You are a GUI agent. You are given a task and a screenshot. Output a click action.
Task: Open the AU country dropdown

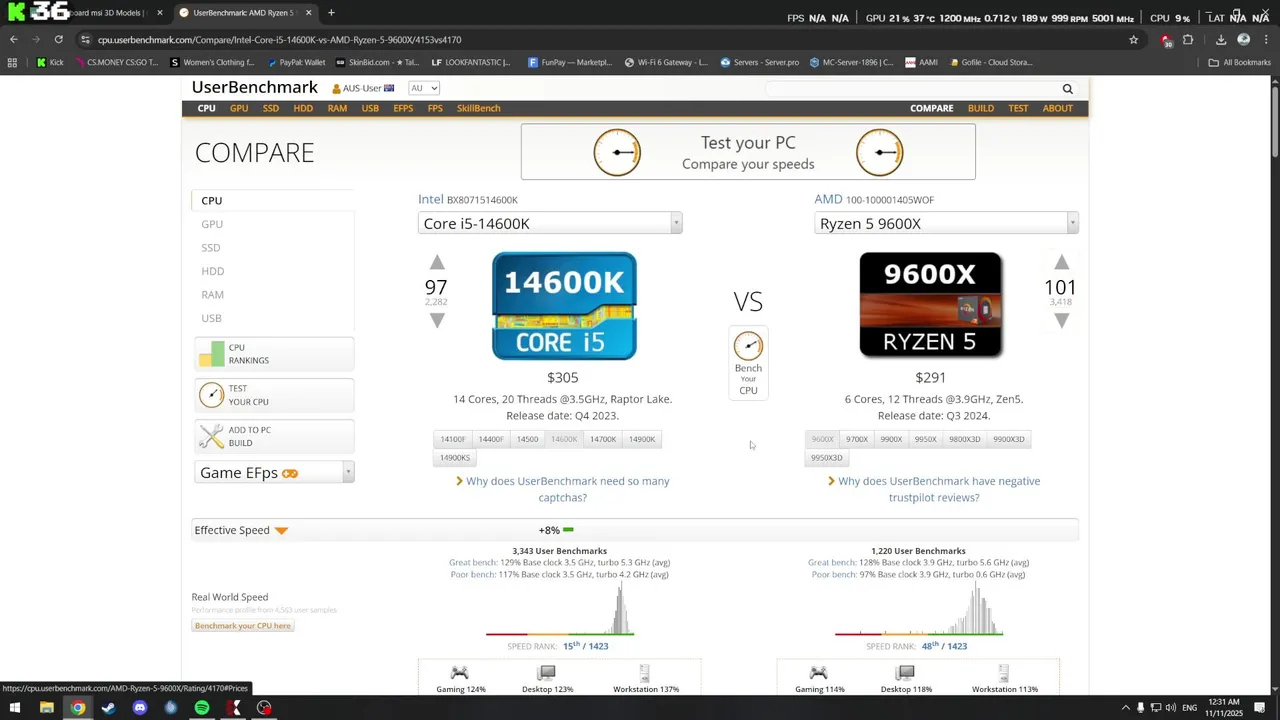point(424,88)
